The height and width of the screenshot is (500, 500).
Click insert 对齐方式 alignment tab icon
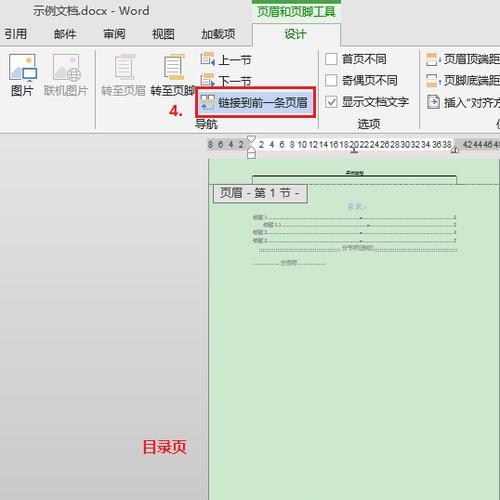coord(433,102)
